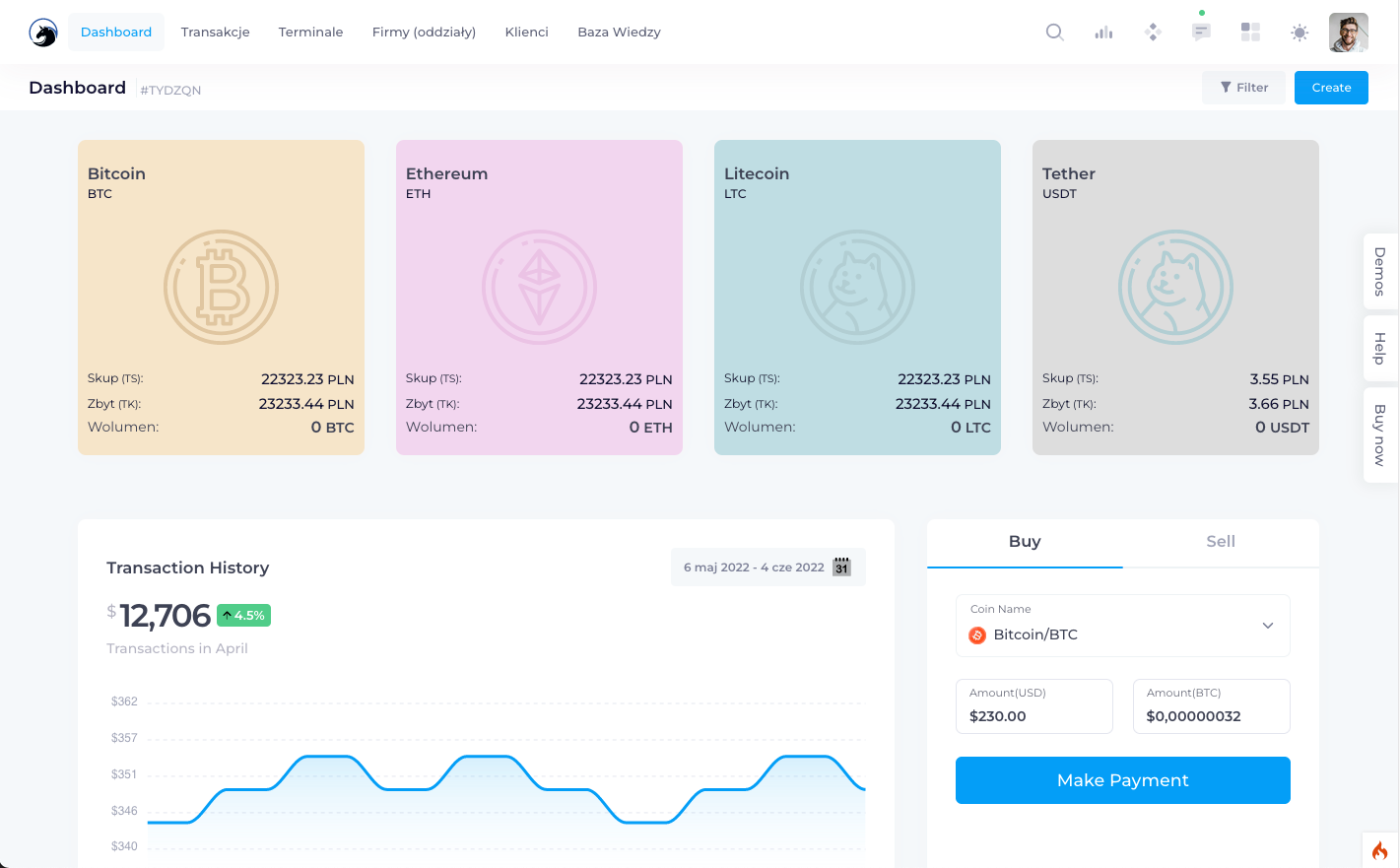Click the Filter button
The height and width of the screenshot is (868, 1400).
1243,88
